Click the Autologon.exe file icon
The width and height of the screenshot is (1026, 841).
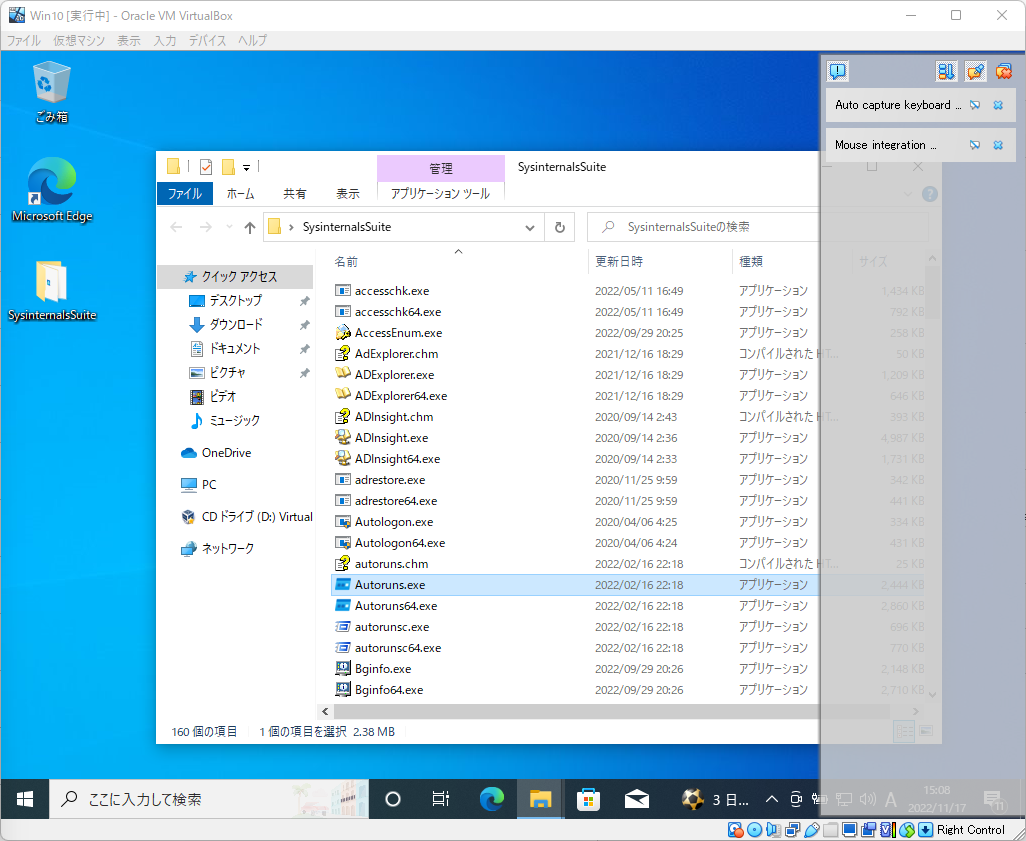click(x=342, y=522)
